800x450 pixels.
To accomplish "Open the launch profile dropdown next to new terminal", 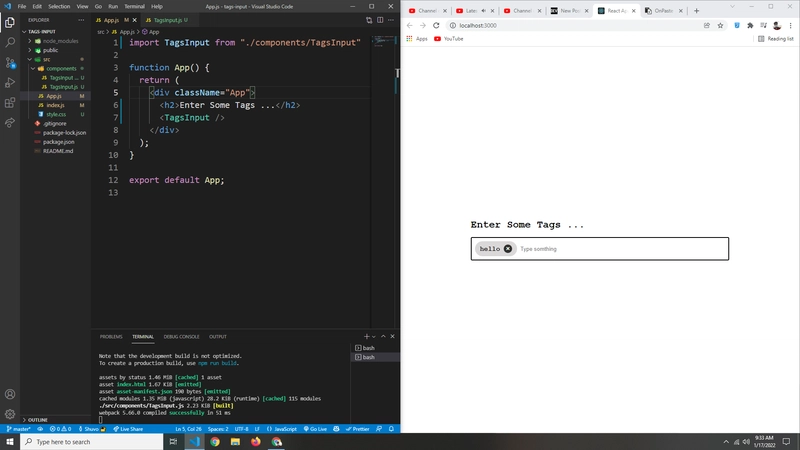I will coord(374,337).
